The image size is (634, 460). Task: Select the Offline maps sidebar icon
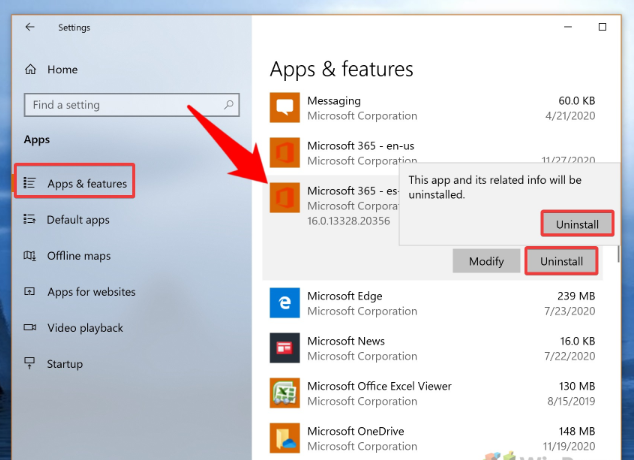coord(30,255)
